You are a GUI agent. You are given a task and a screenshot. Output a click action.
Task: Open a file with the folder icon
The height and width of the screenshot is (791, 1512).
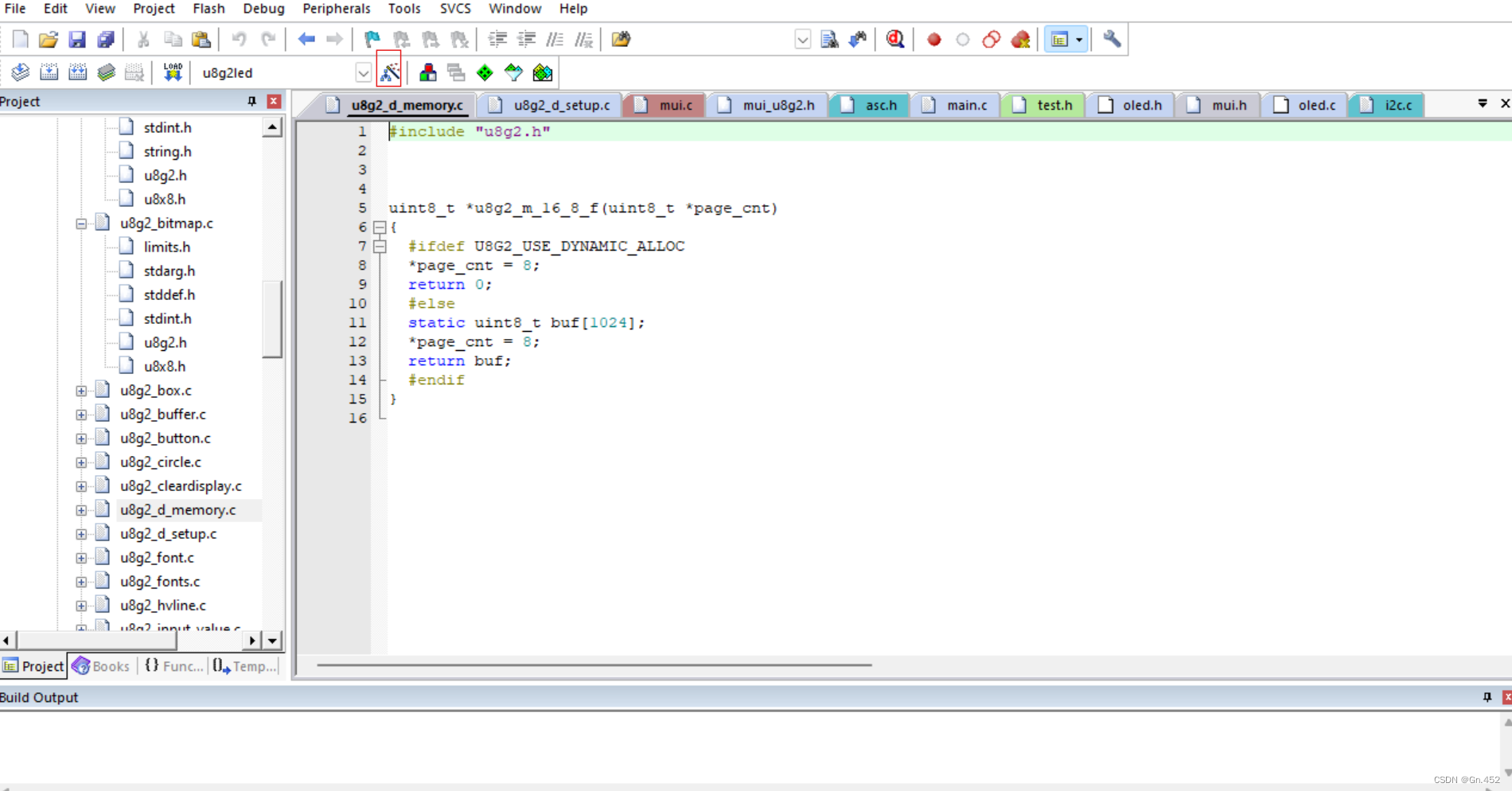[49, 39]
